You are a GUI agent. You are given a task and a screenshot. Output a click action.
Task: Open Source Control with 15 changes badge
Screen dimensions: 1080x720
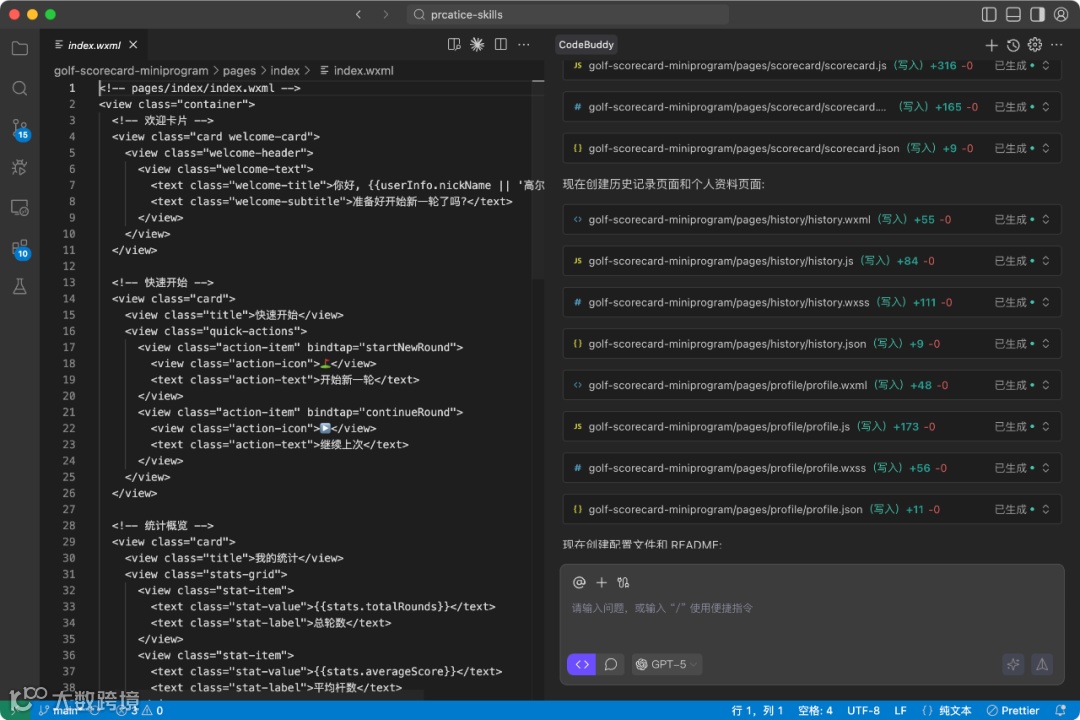pyautogui.click(x=20, y=128)
